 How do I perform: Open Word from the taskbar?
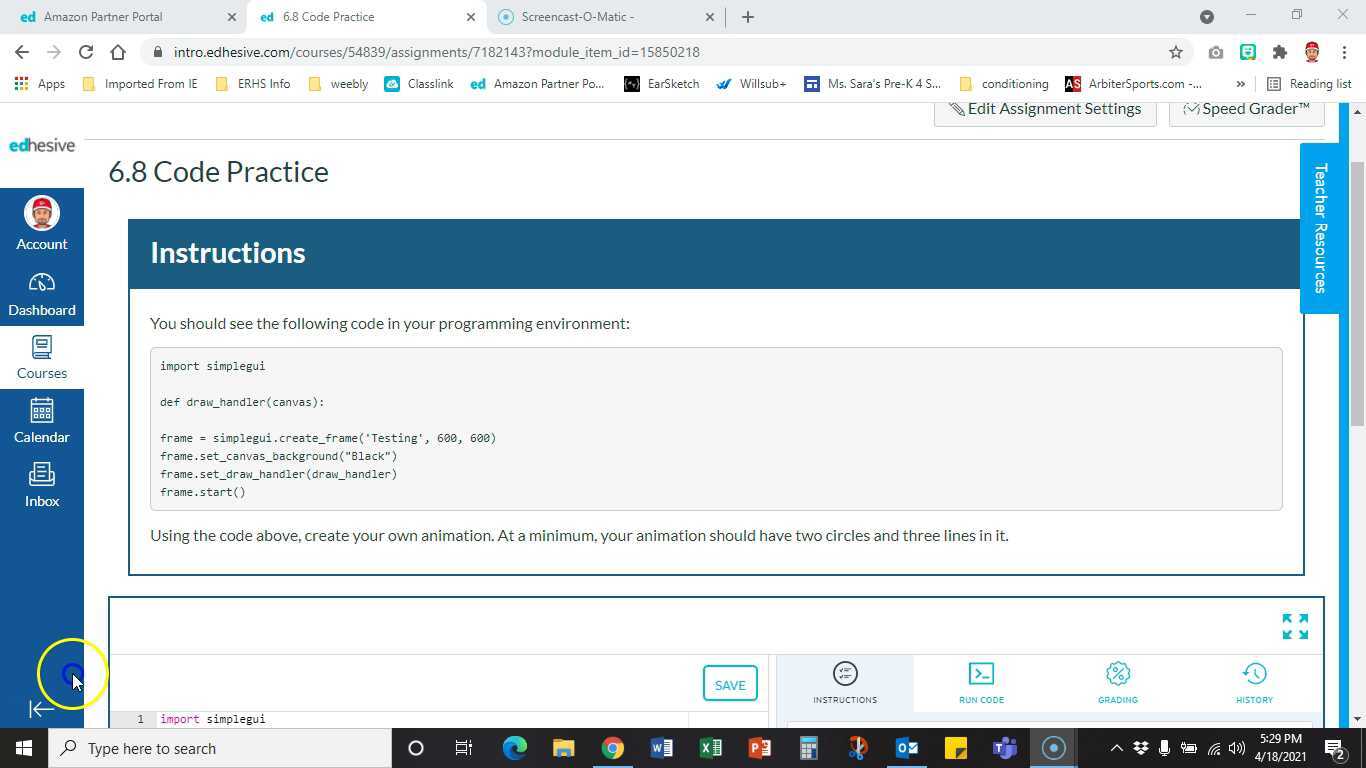[x=661, y=748]
